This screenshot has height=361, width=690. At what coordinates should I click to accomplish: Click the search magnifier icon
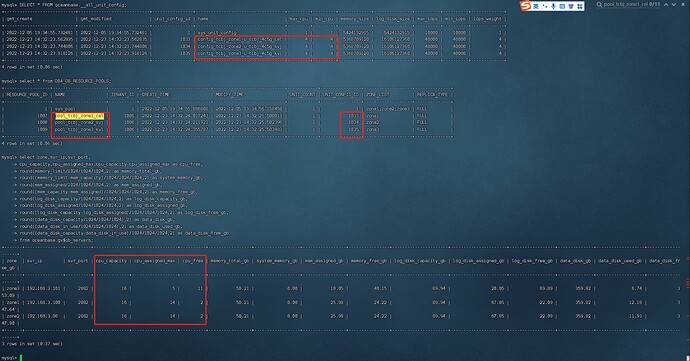599,4
